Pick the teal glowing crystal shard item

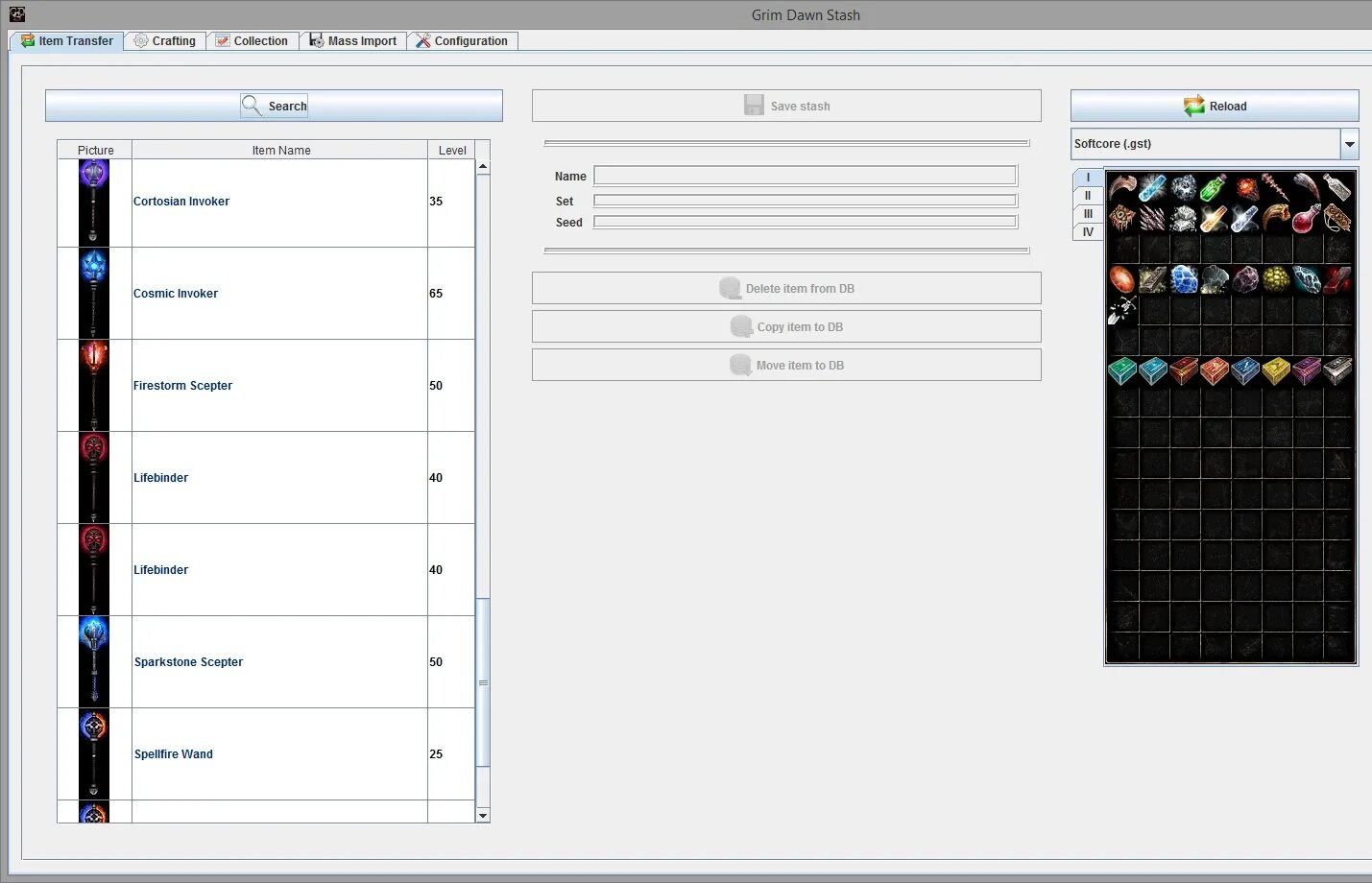[x=1307, y=279]
